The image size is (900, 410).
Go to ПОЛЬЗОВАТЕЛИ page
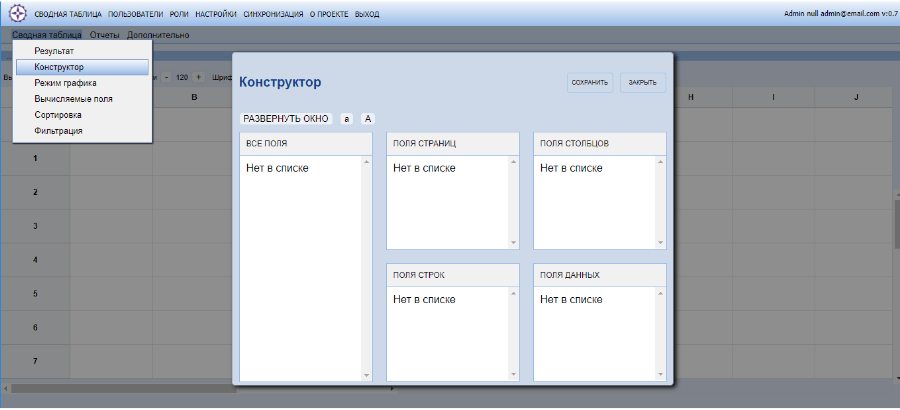point(135,14)
